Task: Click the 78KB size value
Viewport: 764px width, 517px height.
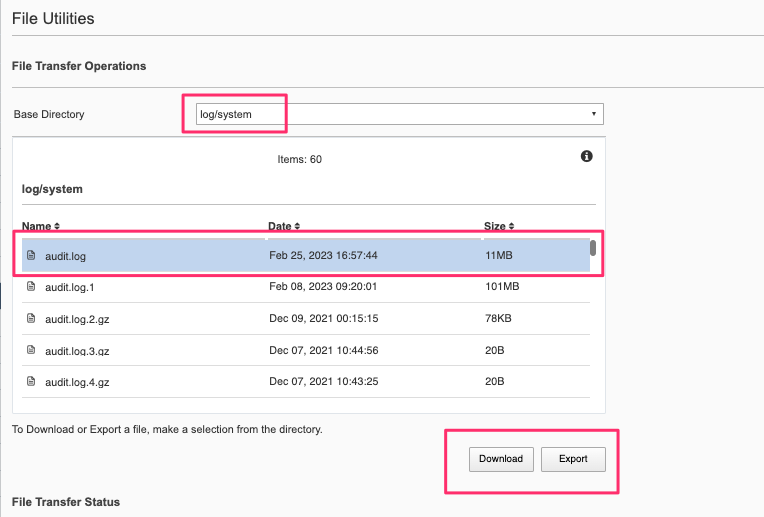Action: pyautogui.click(x=498, y=318)
